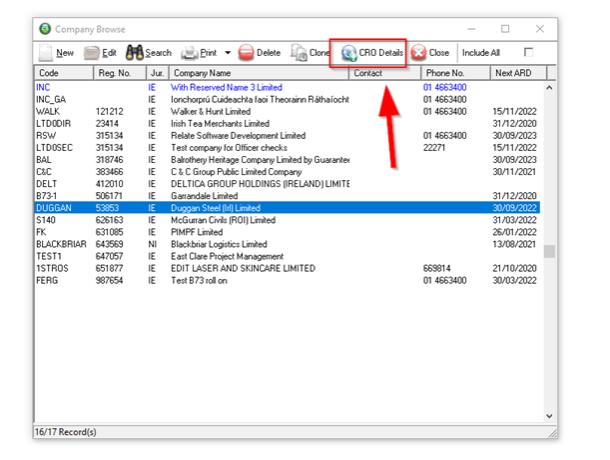Sort by the Contact column header
This screenshot has width=610, height=460.
click(385, 73)
